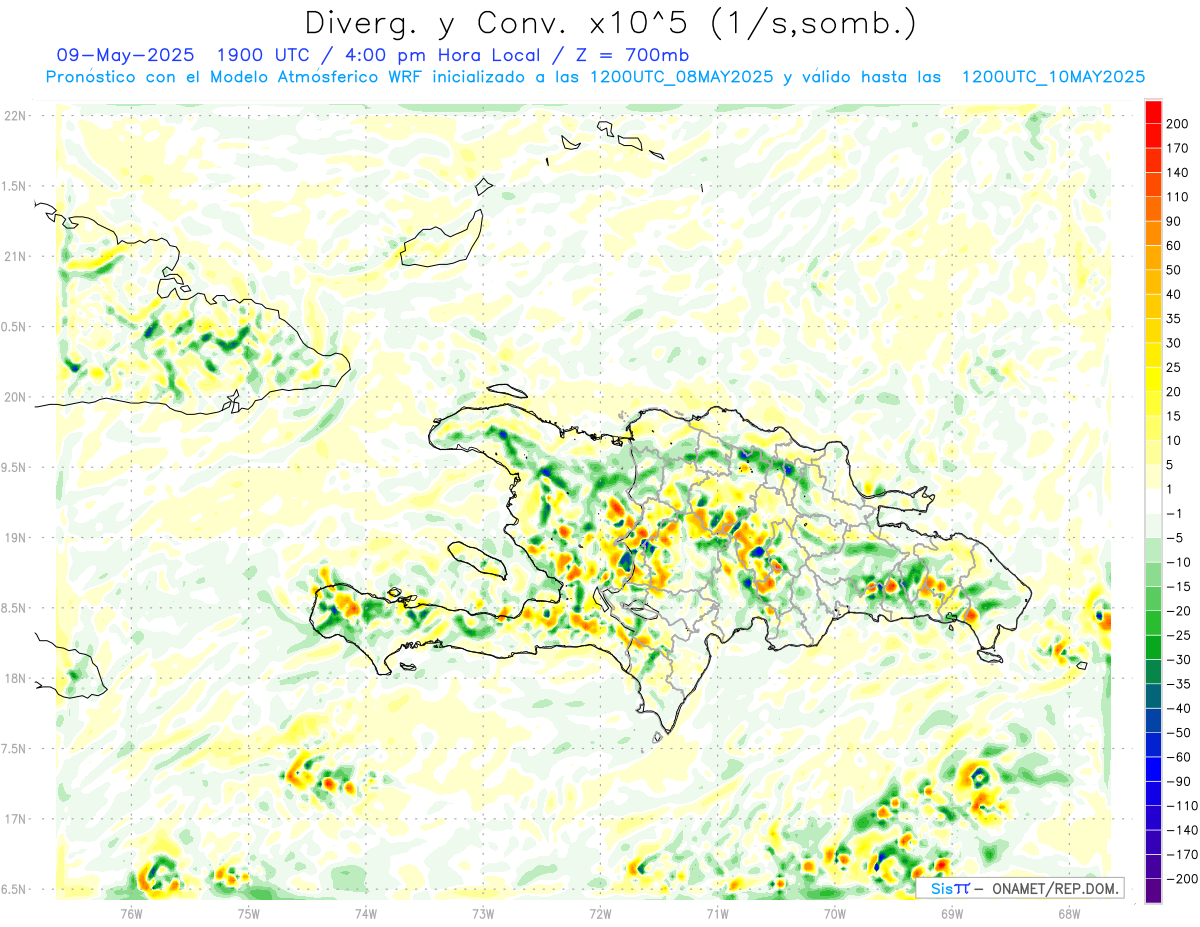This screenshot has width=1200, height=927.
Task: Click the '75W' longitude label
Action: click(x=248, y=912)
